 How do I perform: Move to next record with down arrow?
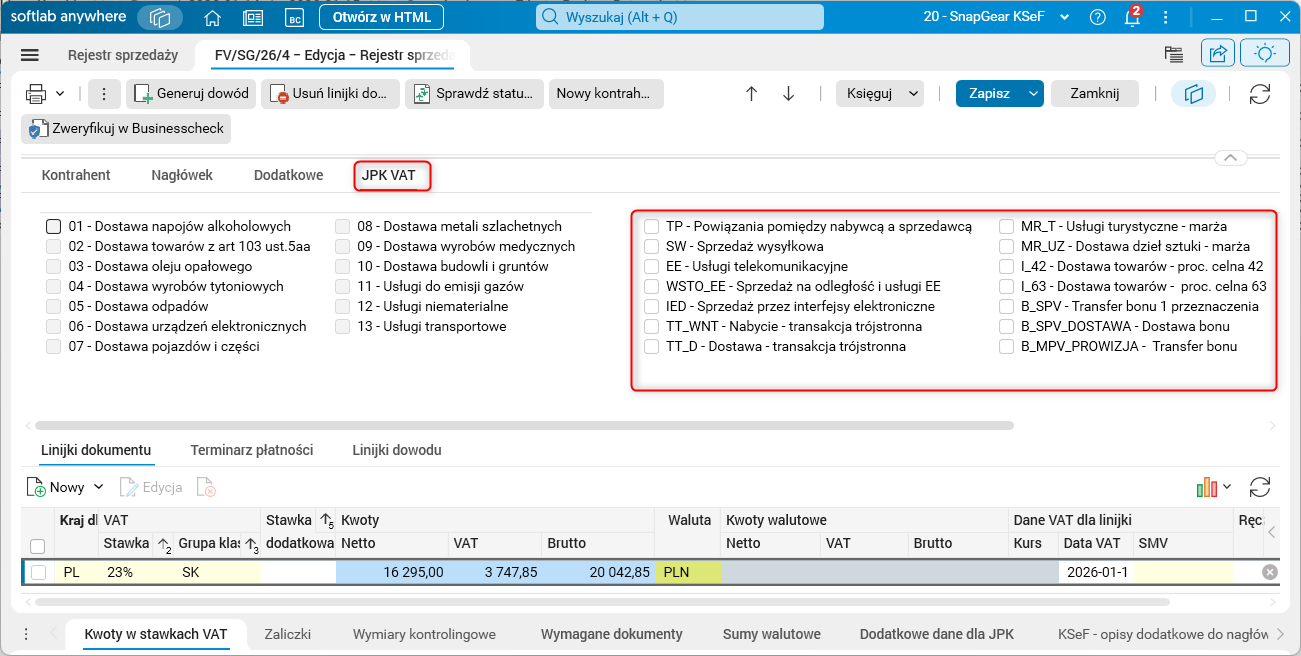click(x=788, y=94)
